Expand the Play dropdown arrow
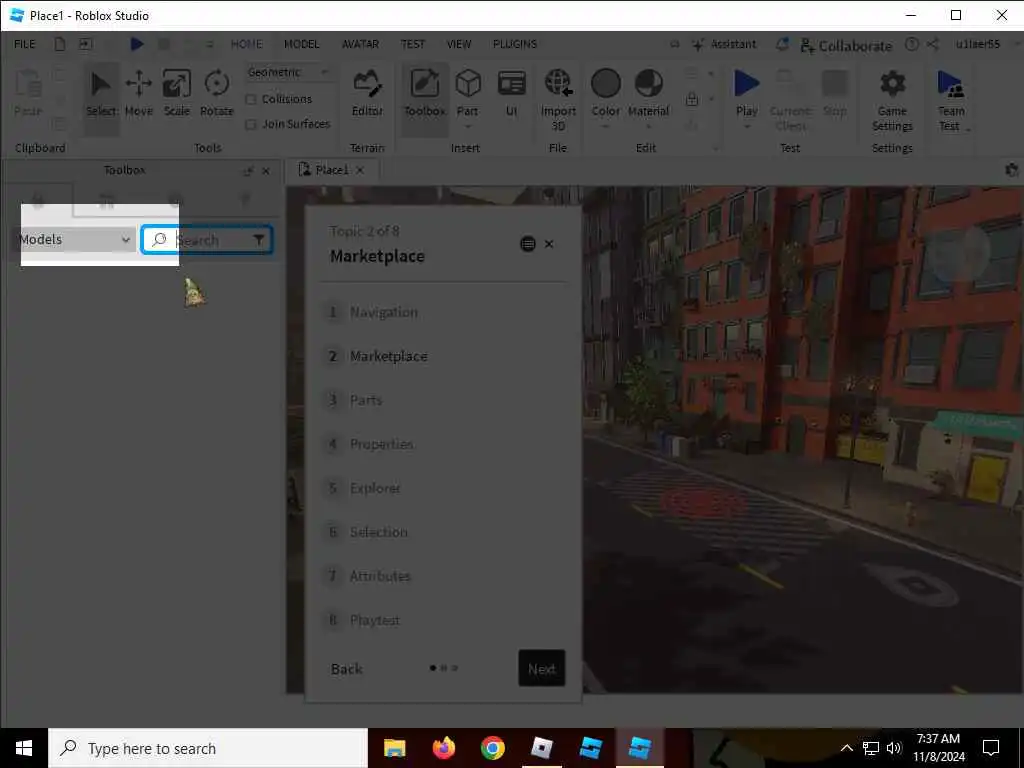This screenshot has width=1024, height=768. pos(746,127)
